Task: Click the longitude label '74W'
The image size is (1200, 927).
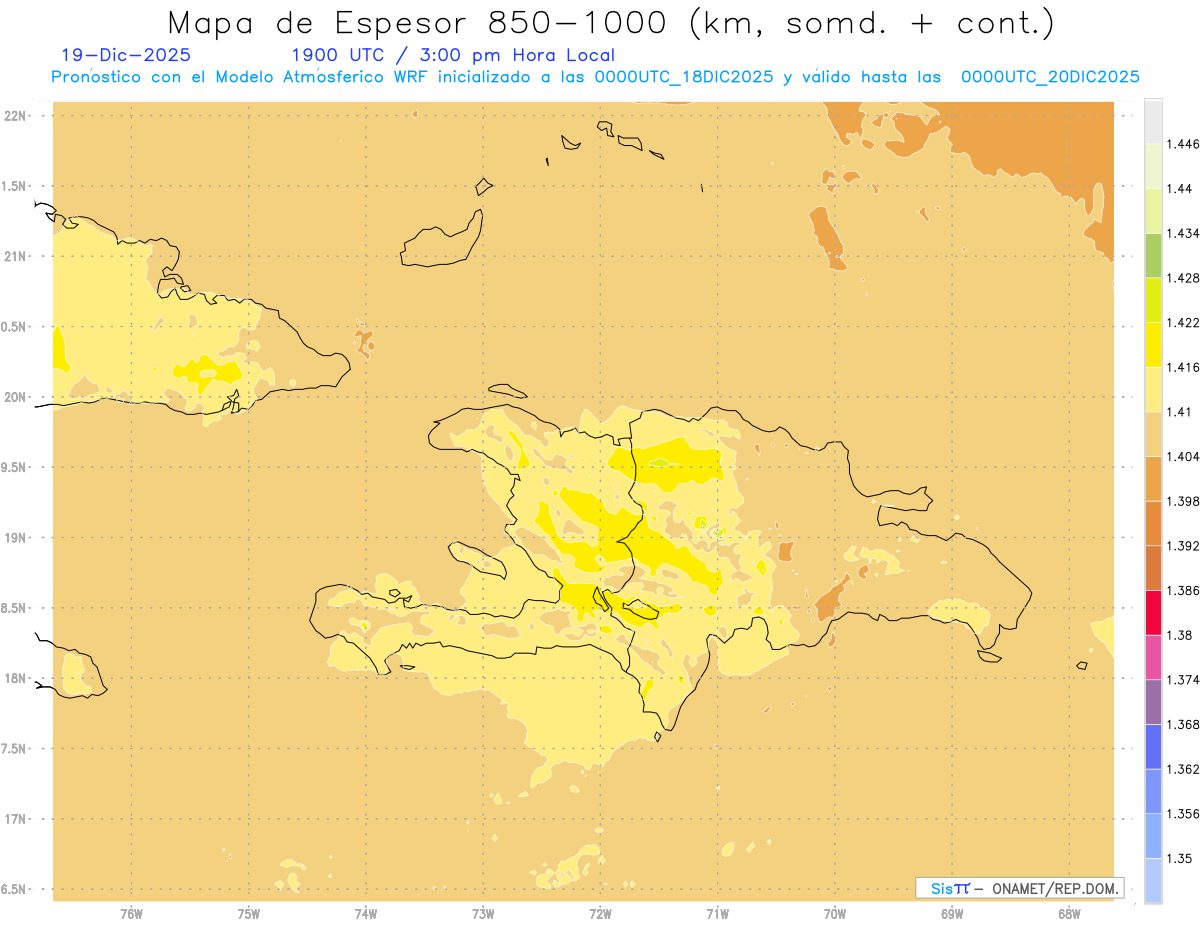Action: tap(365, 914)
